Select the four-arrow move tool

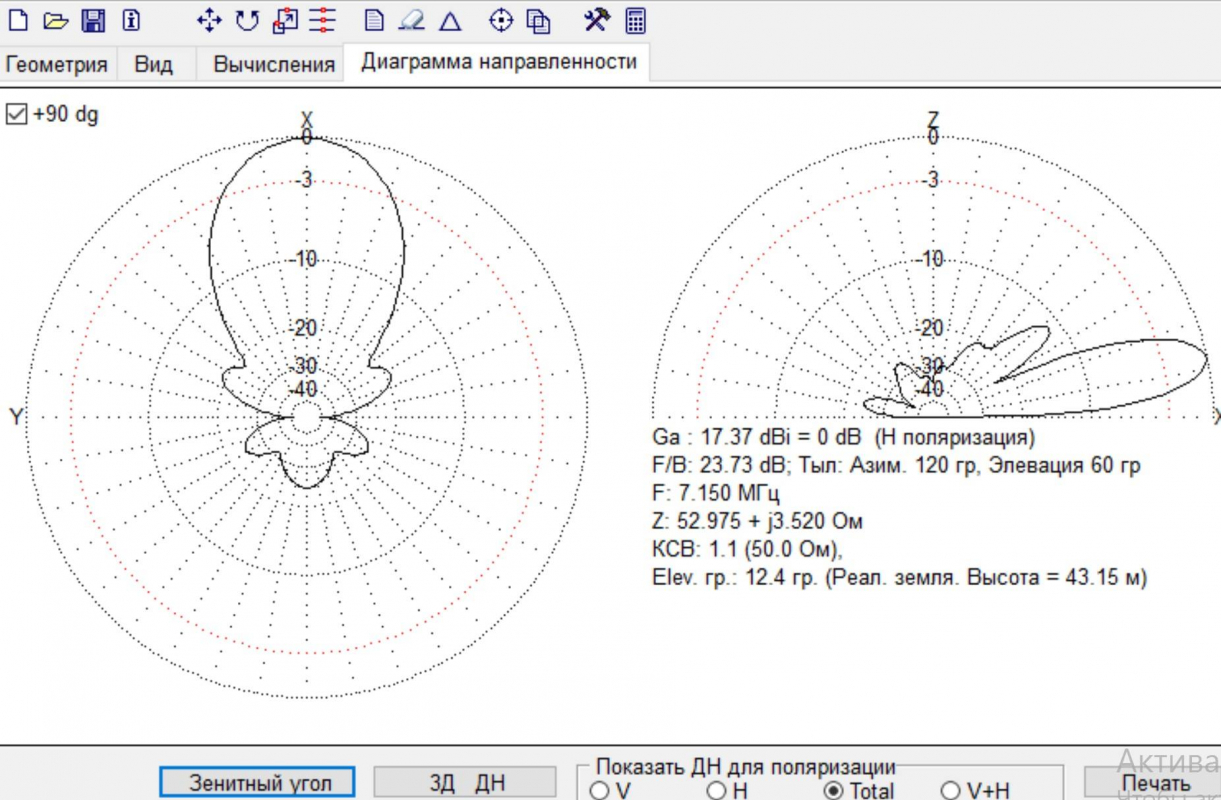tap(209, 20)
